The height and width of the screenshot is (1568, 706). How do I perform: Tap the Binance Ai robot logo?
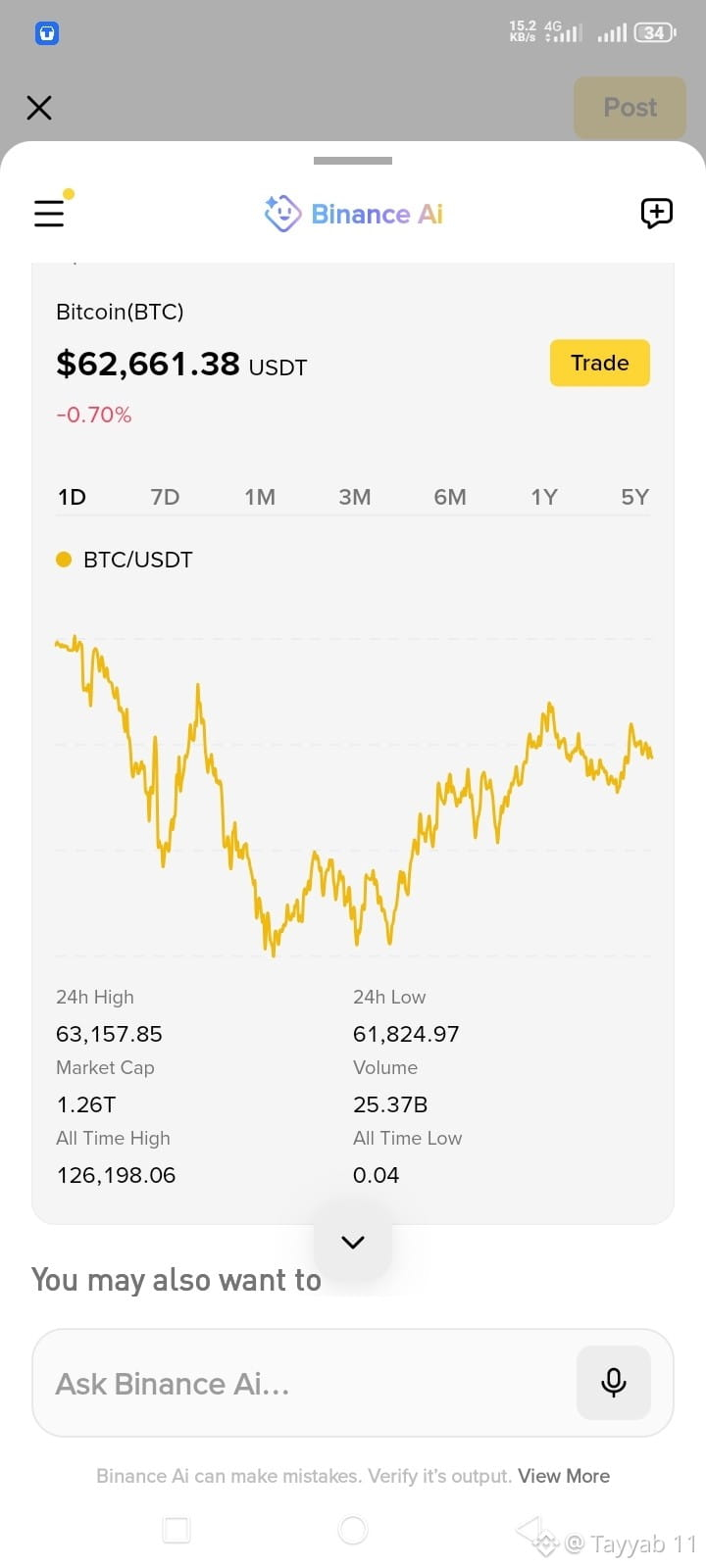282,213
